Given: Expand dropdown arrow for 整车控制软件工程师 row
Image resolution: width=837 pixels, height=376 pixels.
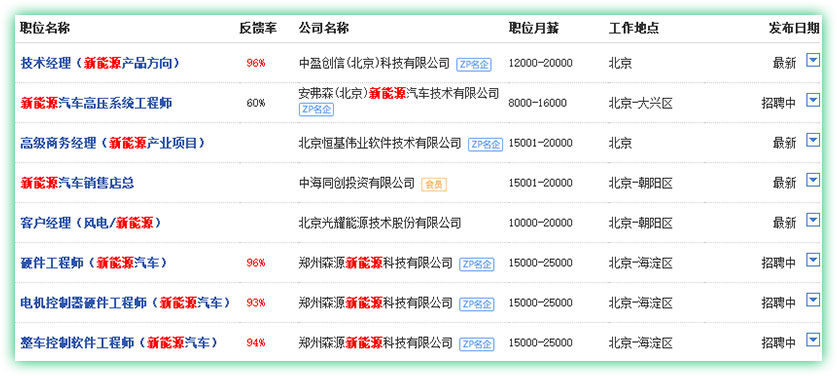Looking at the screenshot, I should [812, 339].
